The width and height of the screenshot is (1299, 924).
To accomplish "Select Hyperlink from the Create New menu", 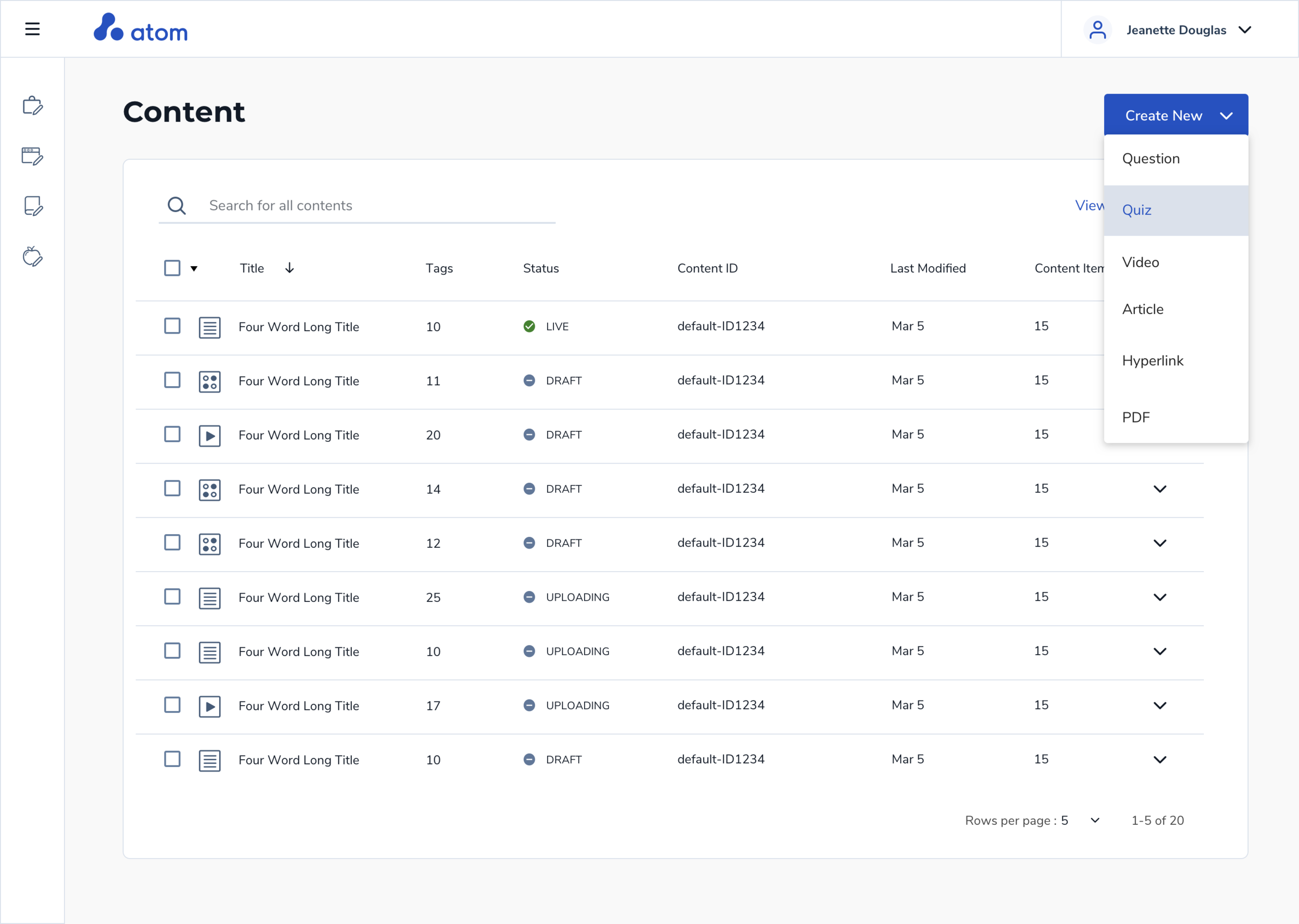I will [x=1175, y=361].
